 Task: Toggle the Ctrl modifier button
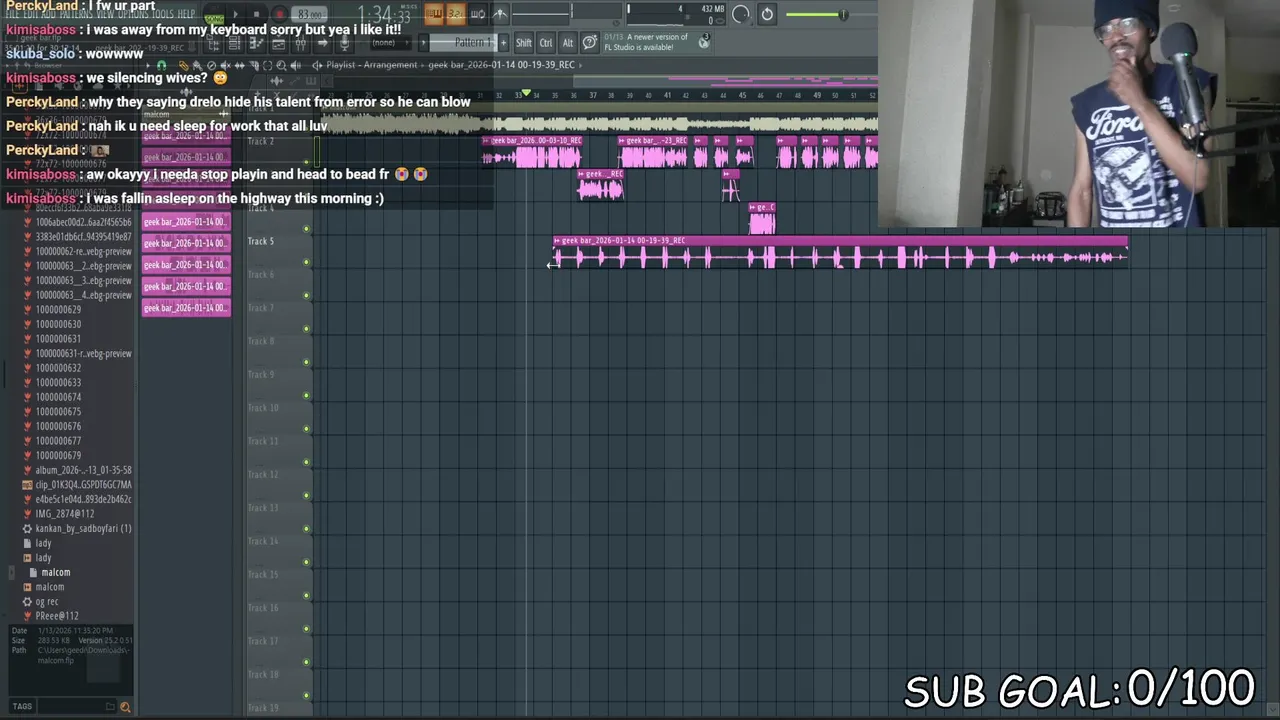click(545, 42)
